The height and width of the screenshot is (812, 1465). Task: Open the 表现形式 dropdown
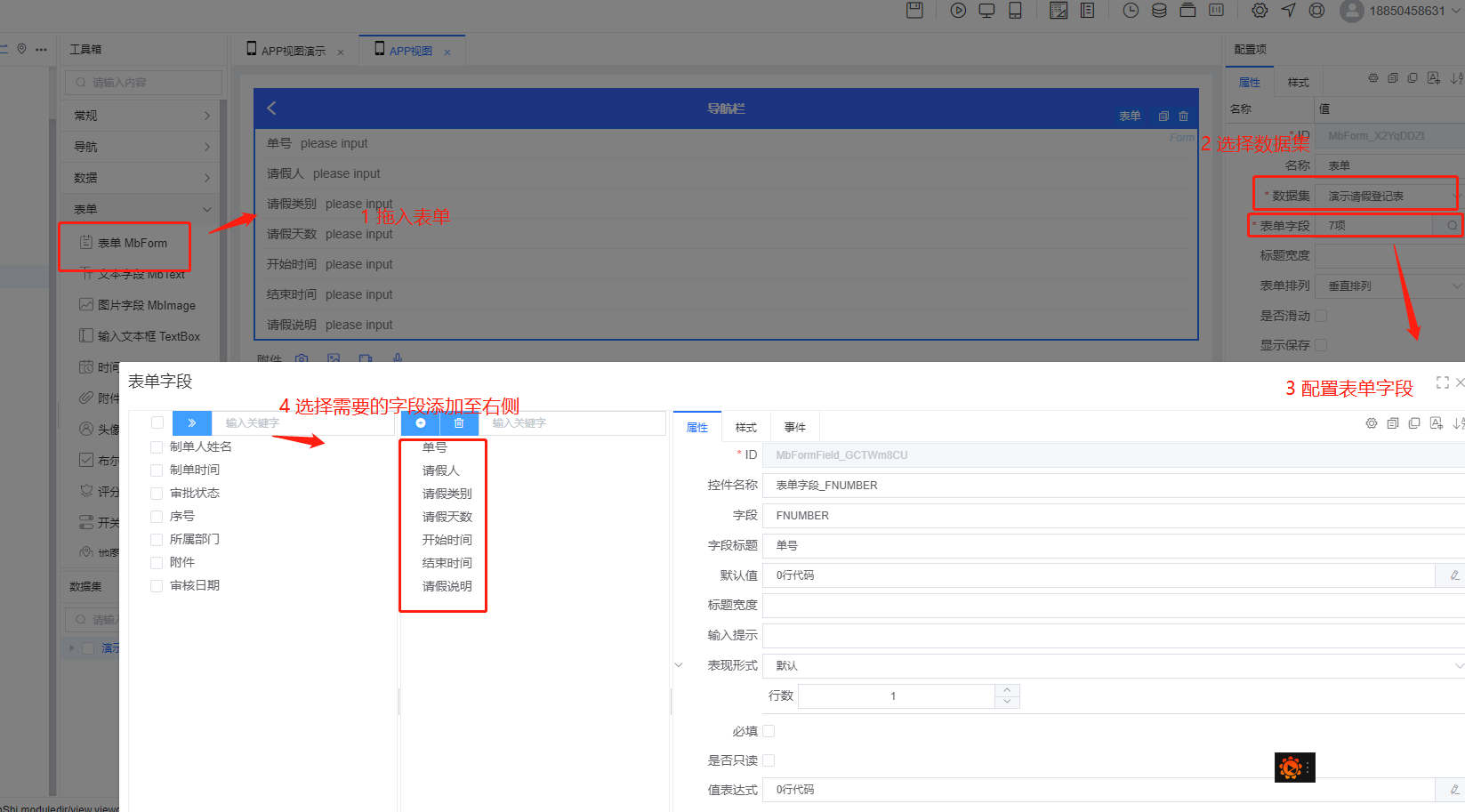click(x=1112, y=665)
